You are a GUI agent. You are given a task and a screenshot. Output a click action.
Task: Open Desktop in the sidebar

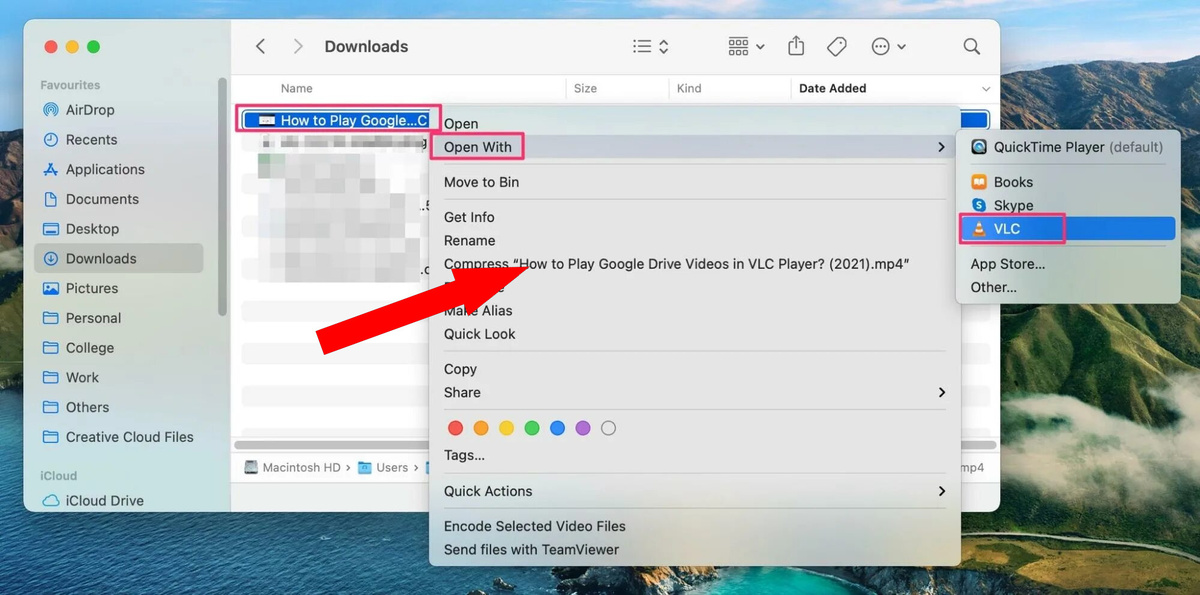tap(92, 229)
